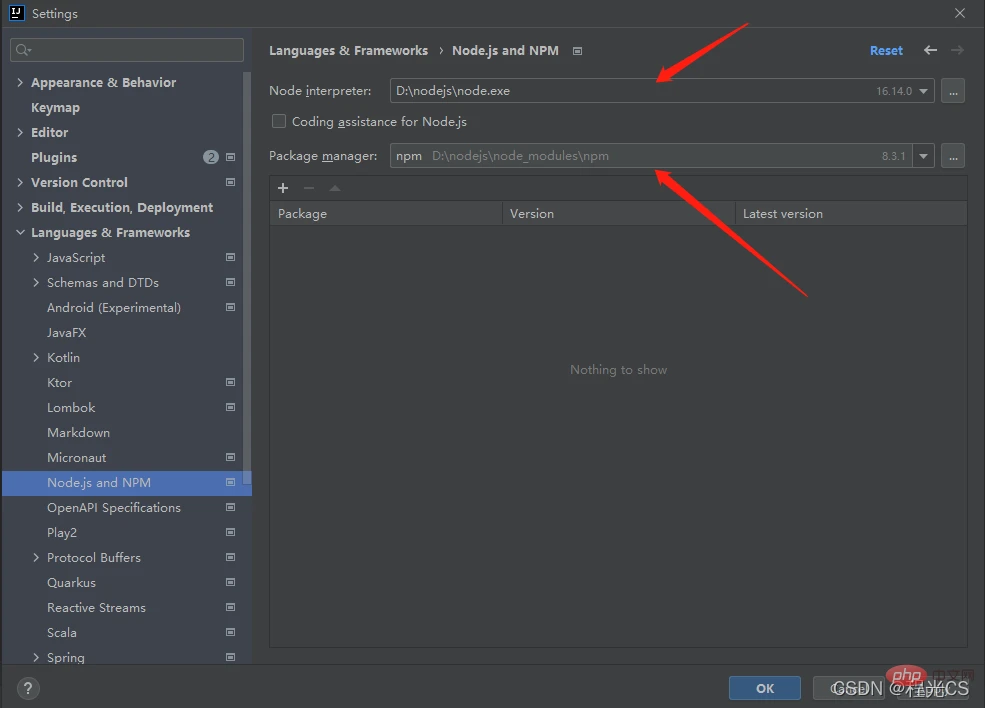Select OpenAPI Specifications settings page
The width and height of the screenshot is (985, 708).
tap(114, 508)
